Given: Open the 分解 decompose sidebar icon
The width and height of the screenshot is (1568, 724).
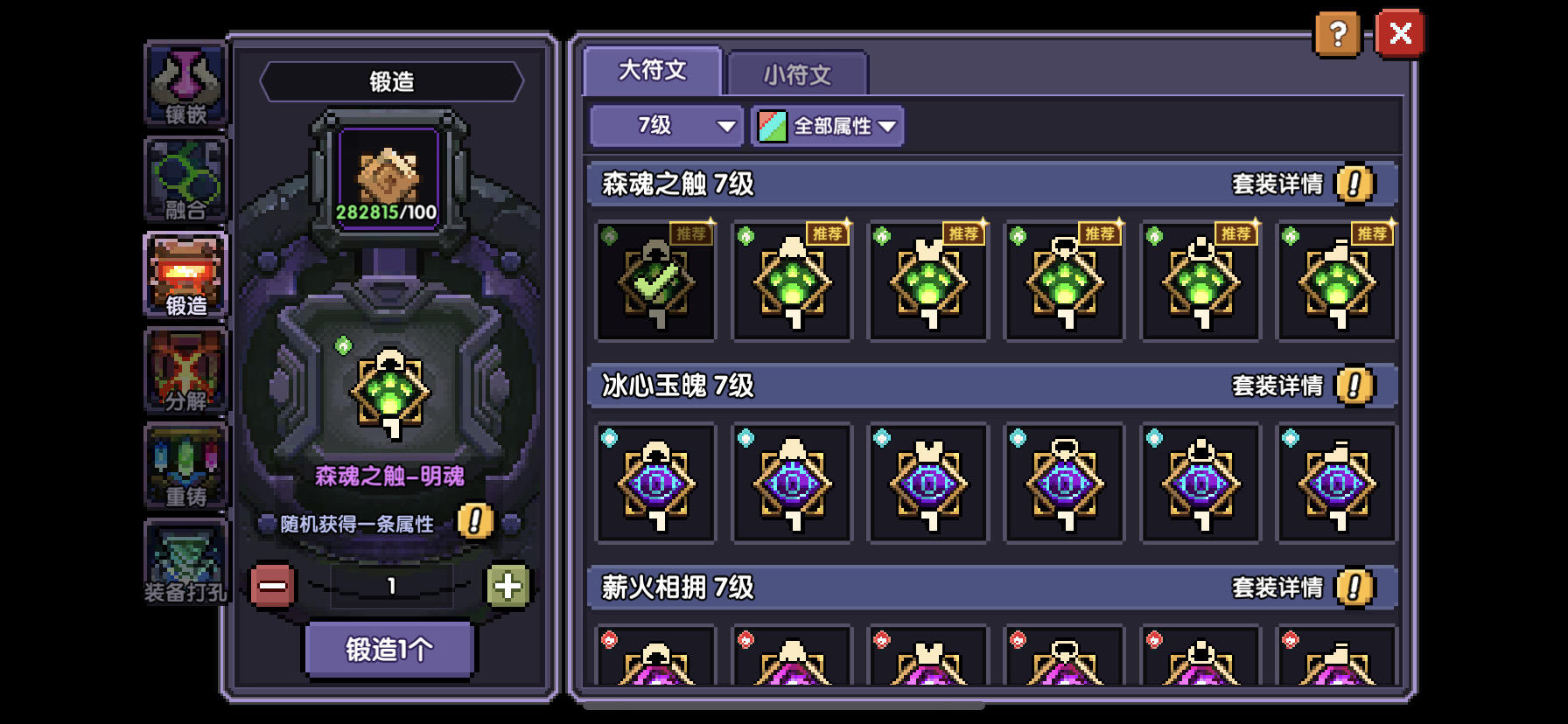Looking at the screenshot, I should coord(185,372).
